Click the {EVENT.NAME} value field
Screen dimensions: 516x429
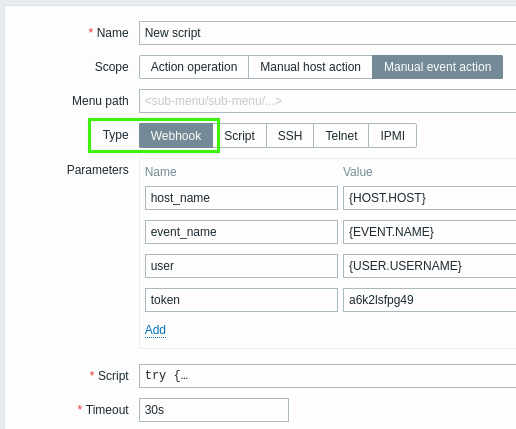pyautogui.click(x=430, y=232)
